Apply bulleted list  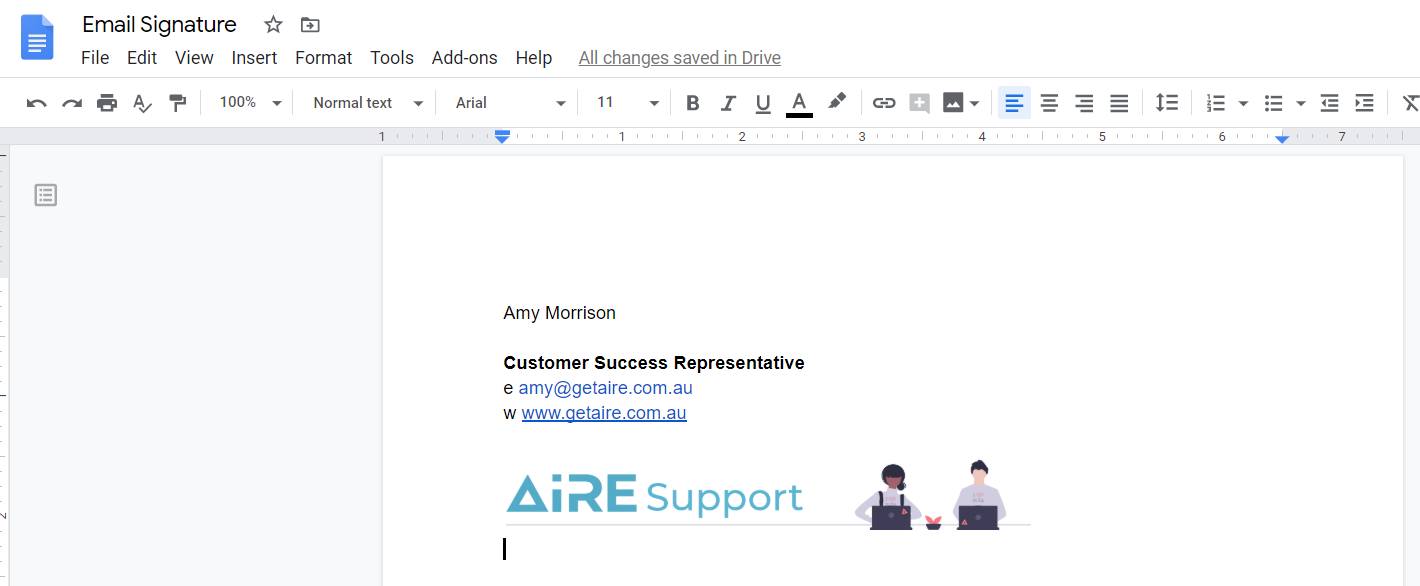coord(1274,102)
